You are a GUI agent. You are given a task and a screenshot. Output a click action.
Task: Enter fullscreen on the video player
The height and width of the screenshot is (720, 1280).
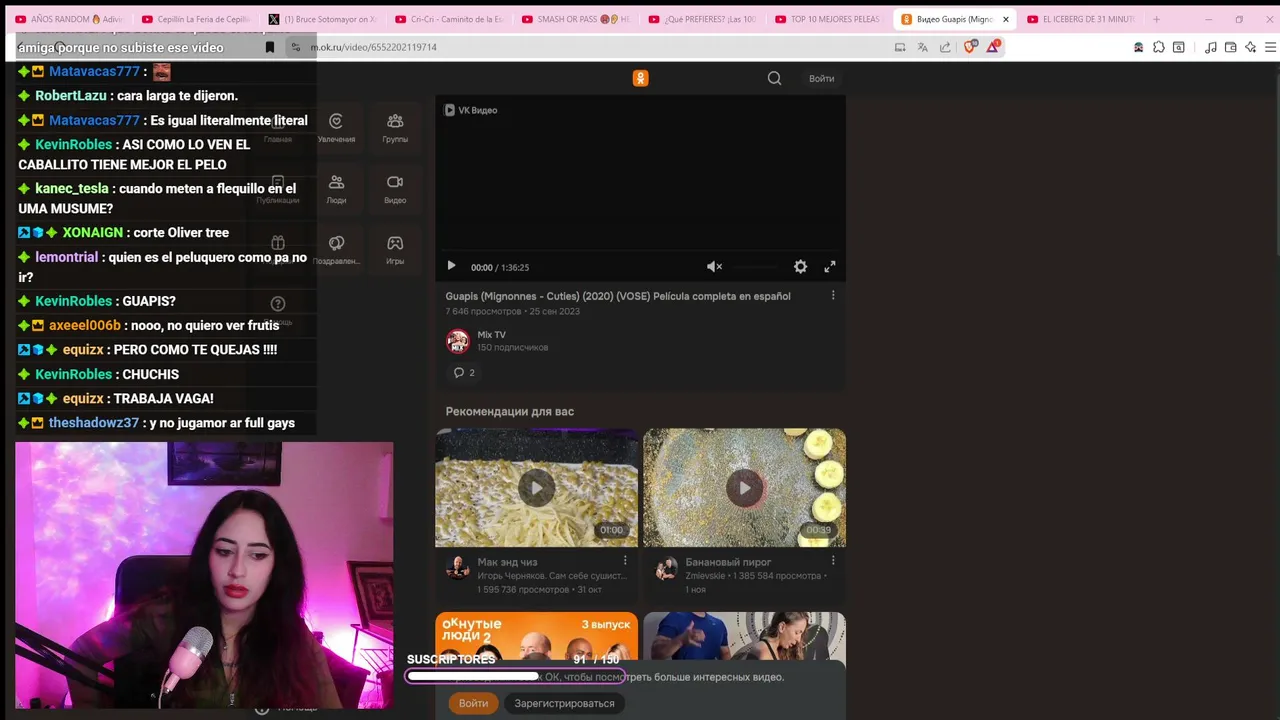click(829, 266)
